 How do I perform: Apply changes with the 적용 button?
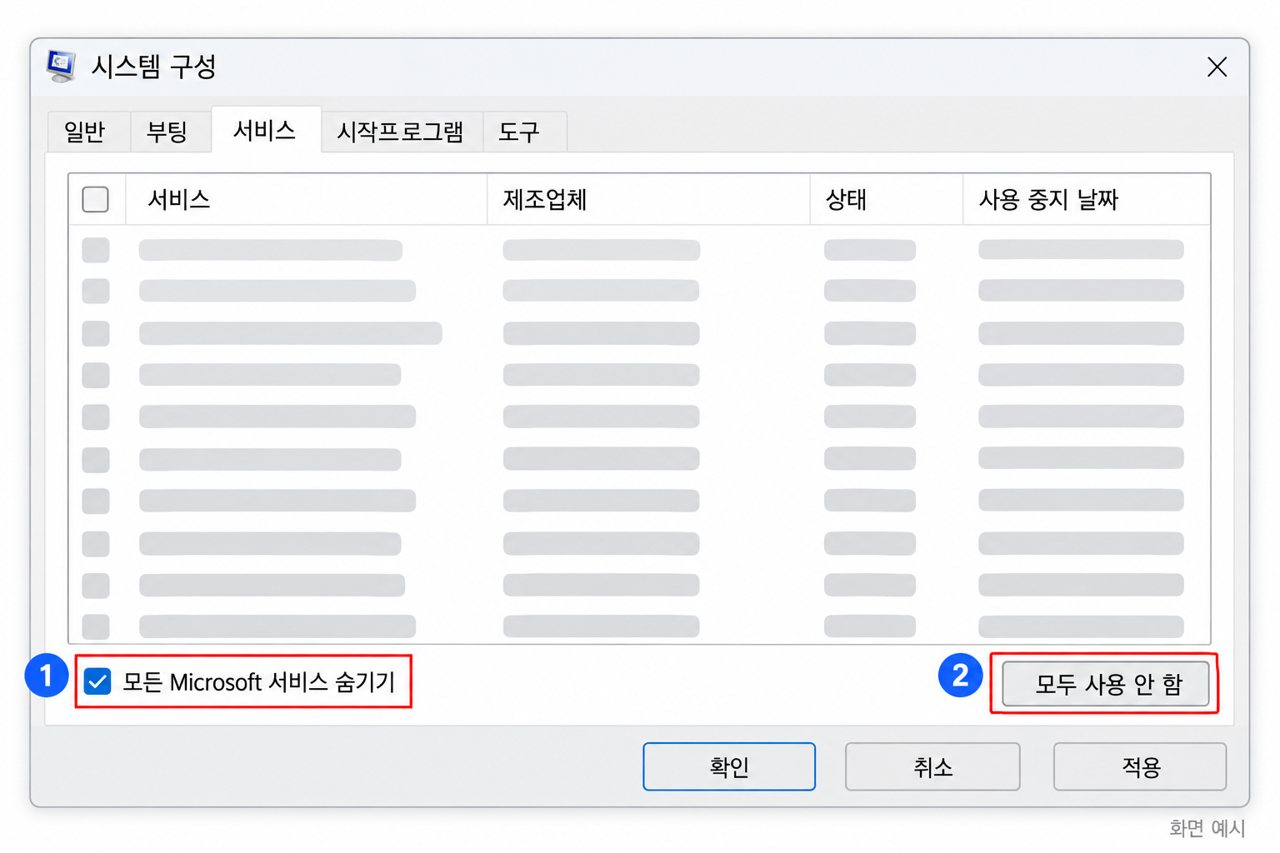click(1140, 767)
